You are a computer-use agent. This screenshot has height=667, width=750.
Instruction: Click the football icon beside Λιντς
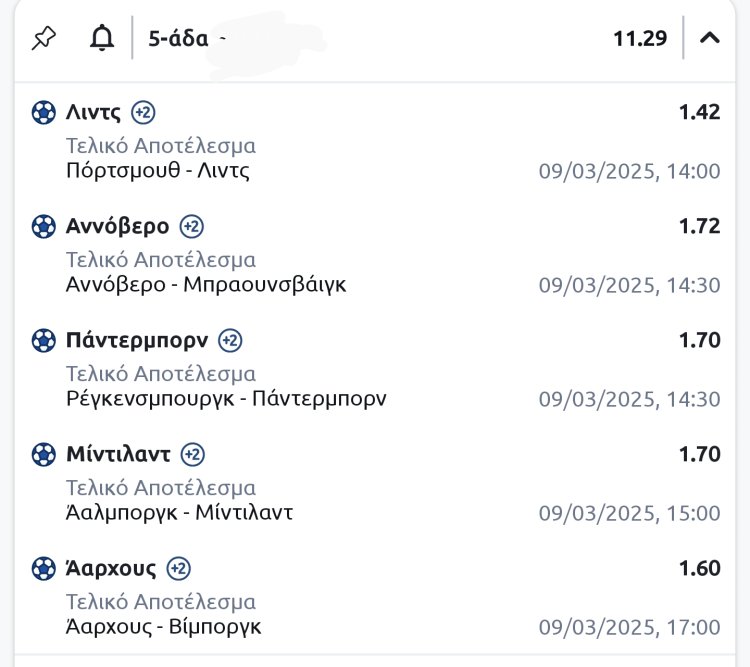44,112
